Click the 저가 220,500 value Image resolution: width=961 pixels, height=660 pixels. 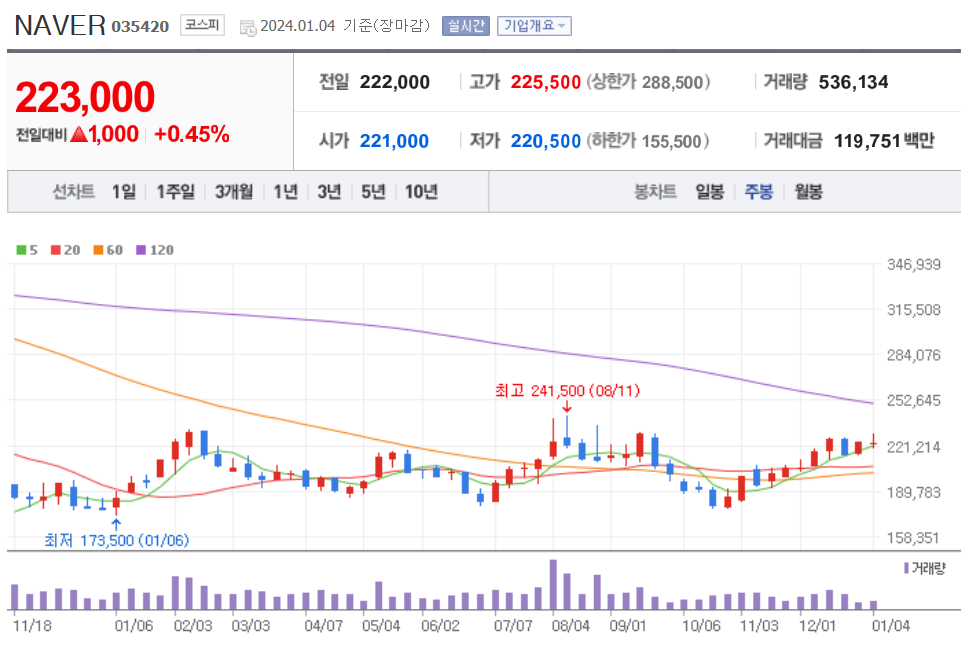545,141
